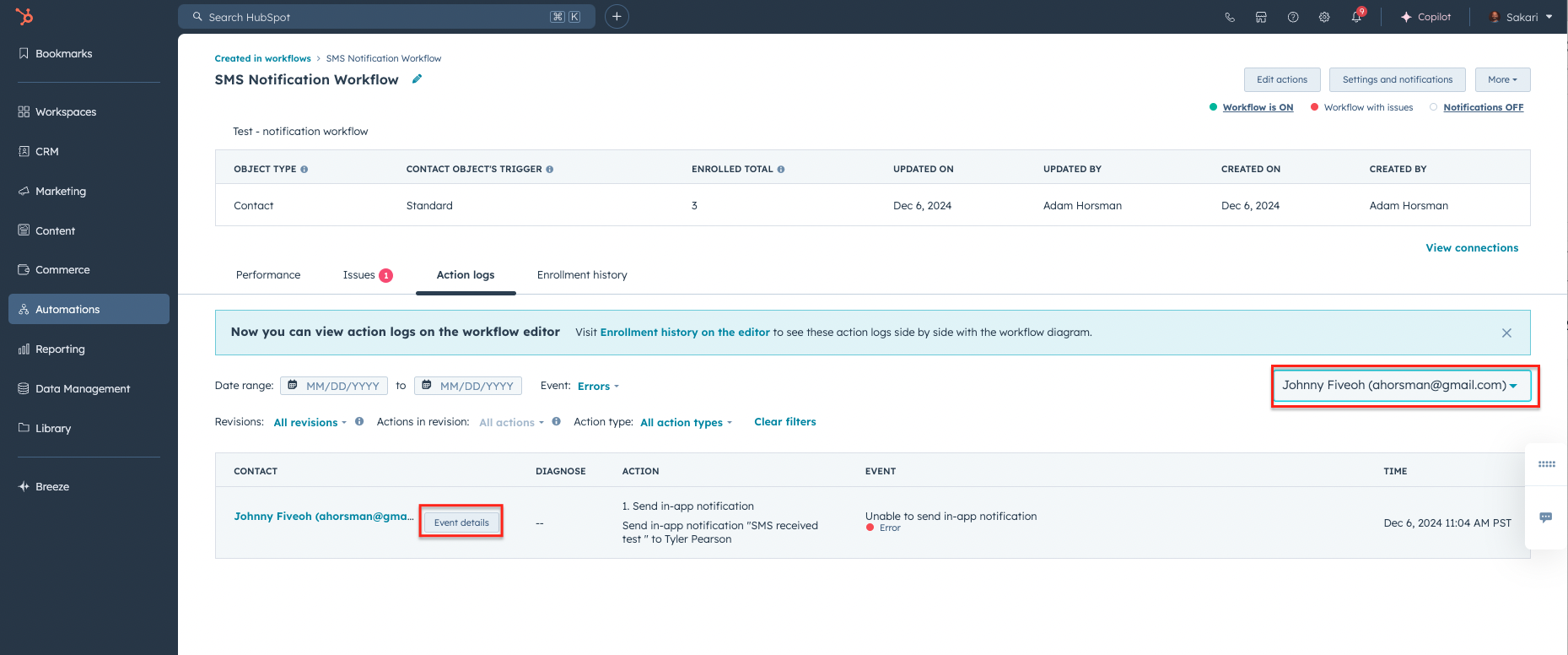Click the Edit actions button
Image resolution: width=1568 pixels, height=655 pixels.
[1282, 79]
